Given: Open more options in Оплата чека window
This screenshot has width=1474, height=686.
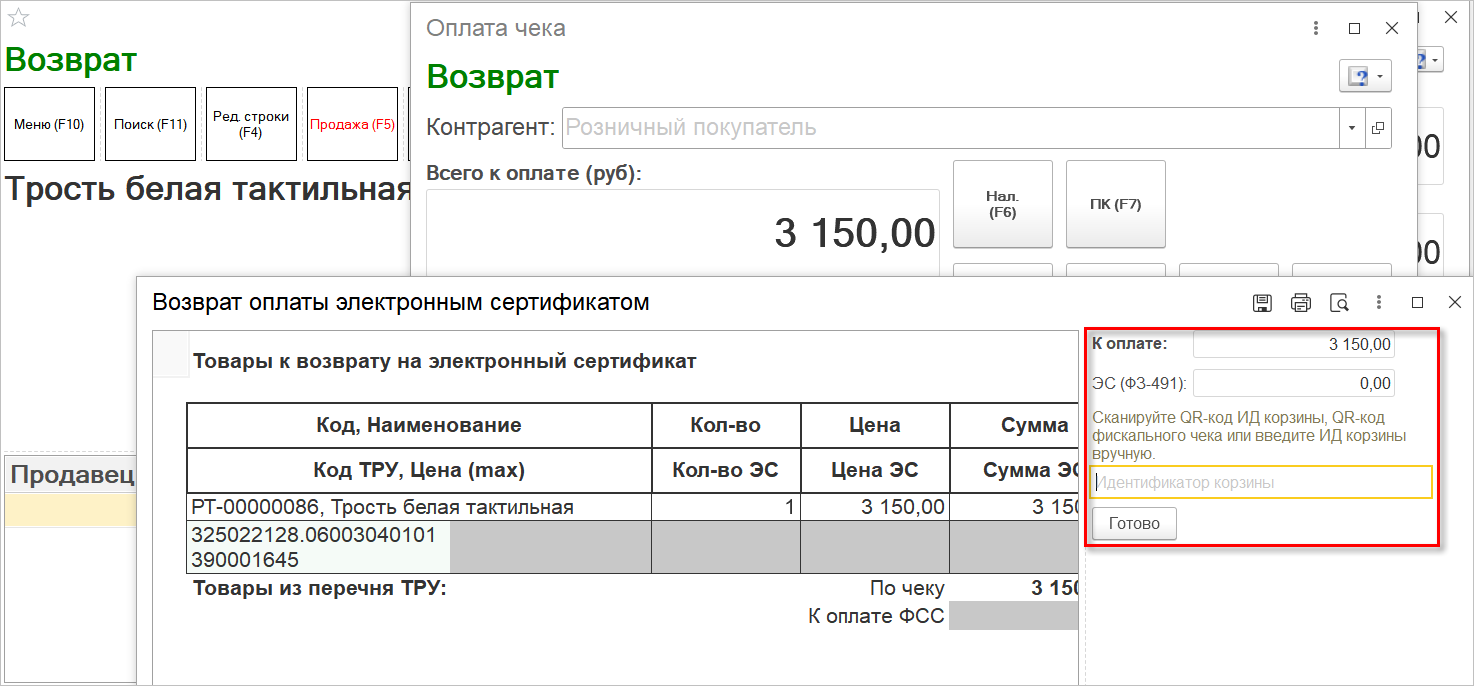Looking at the screenshot, I should point(1317,29).
